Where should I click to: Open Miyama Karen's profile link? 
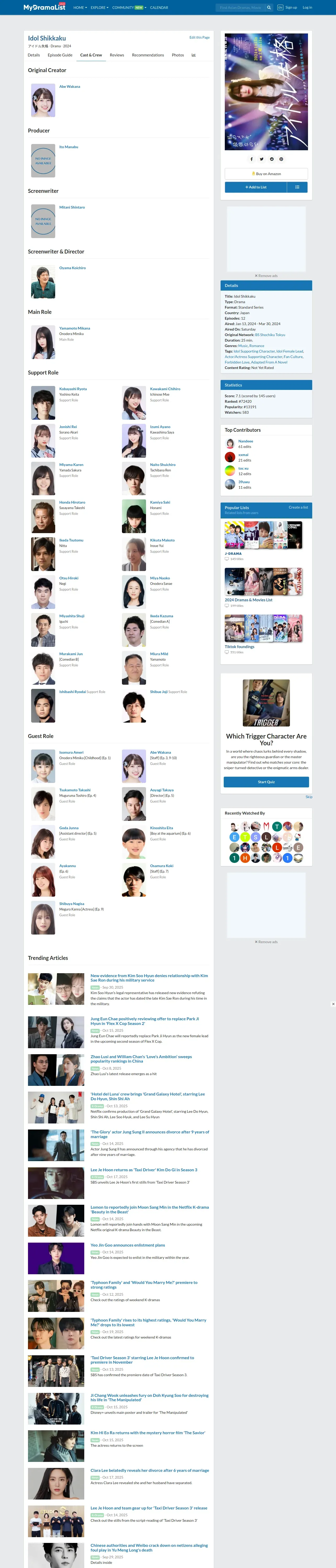[x=71, y=464]
